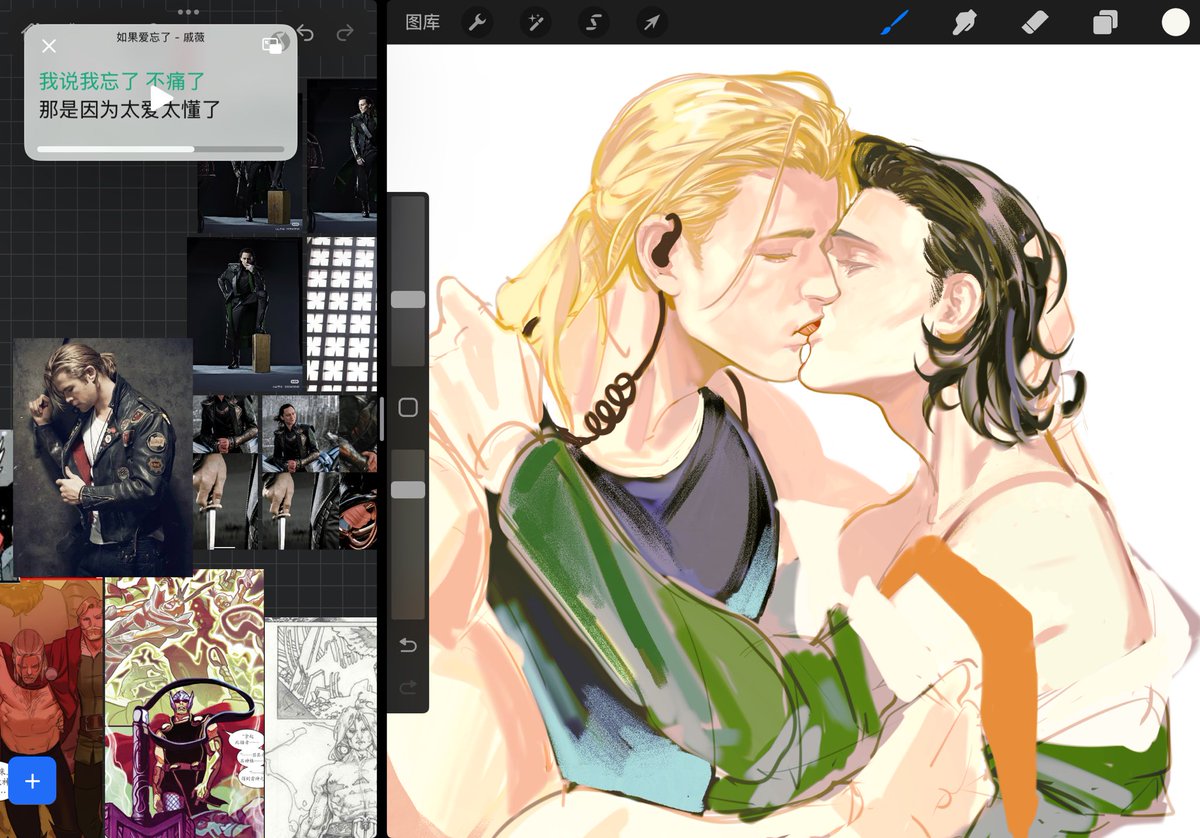Open the Layers panel
1200x838 pixels.
coord(1105,22)
